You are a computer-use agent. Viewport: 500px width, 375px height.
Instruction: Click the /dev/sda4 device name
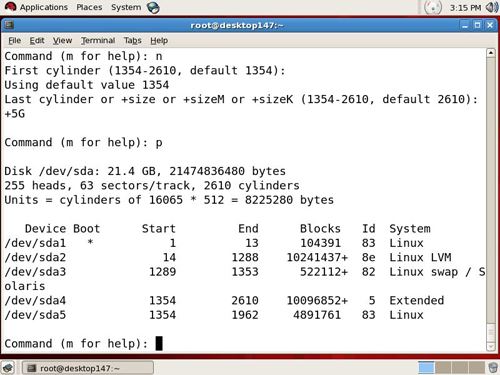pyautogui.click(x=35, y=300)
